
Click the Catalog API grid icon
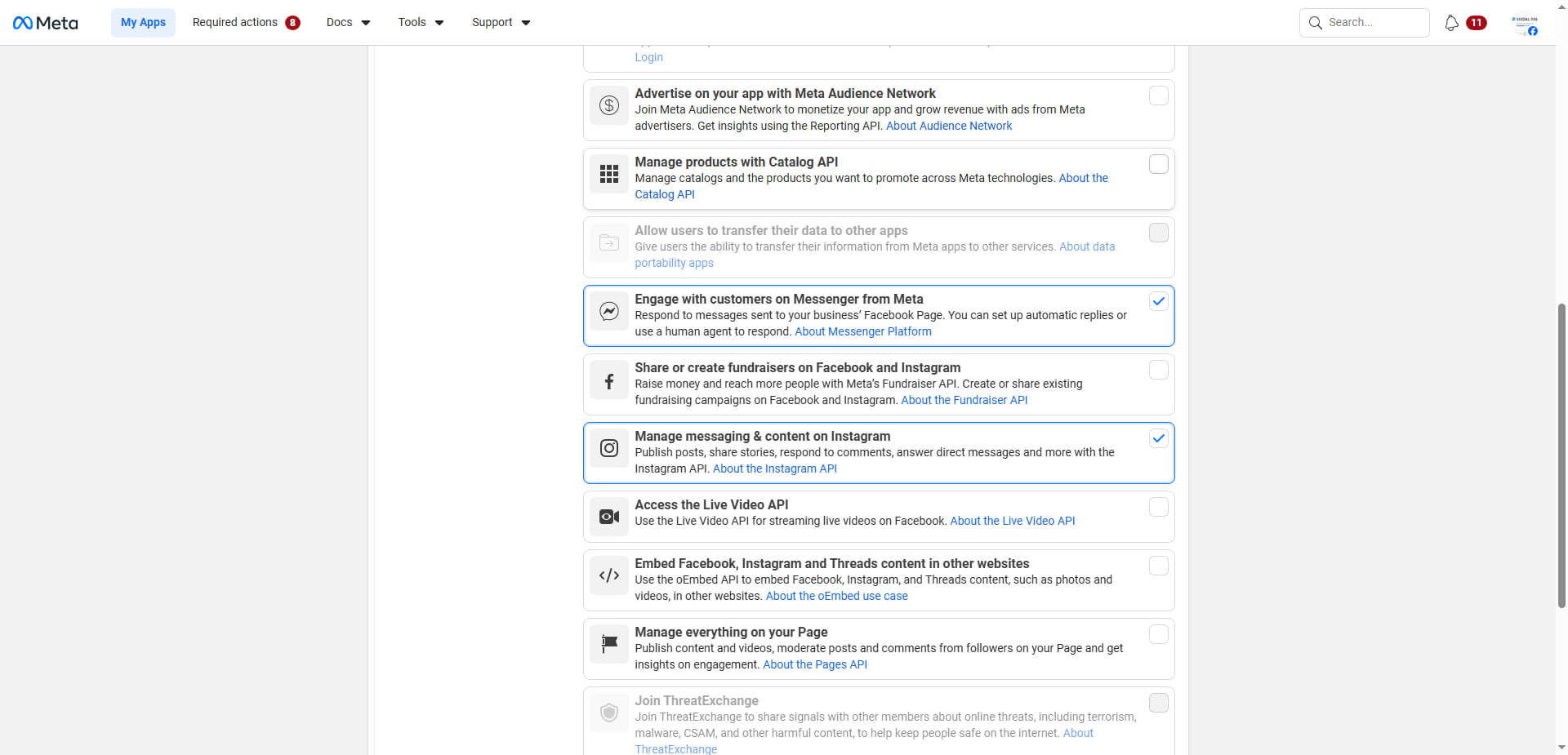(x=608, y=174)
